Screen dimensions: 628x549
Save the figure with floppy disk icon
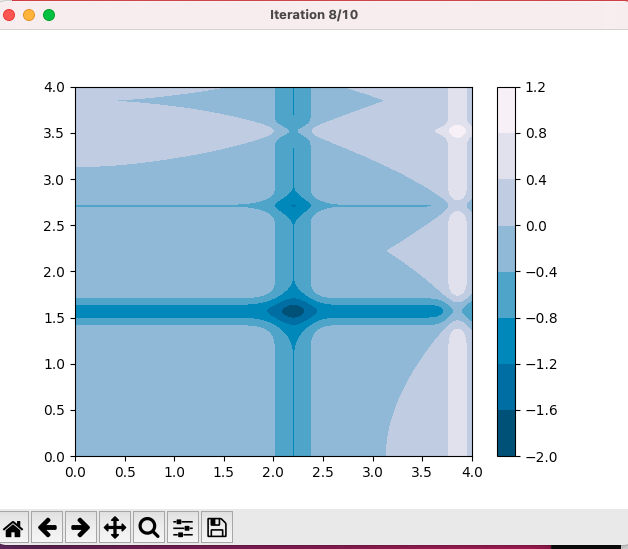point(217,527)
